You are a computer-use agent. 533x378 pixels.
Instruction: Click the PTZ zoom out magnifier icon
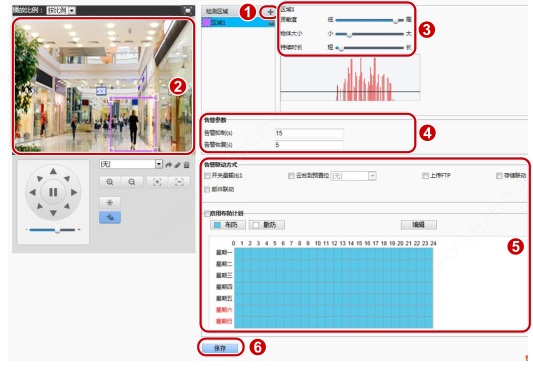(132, 182)
